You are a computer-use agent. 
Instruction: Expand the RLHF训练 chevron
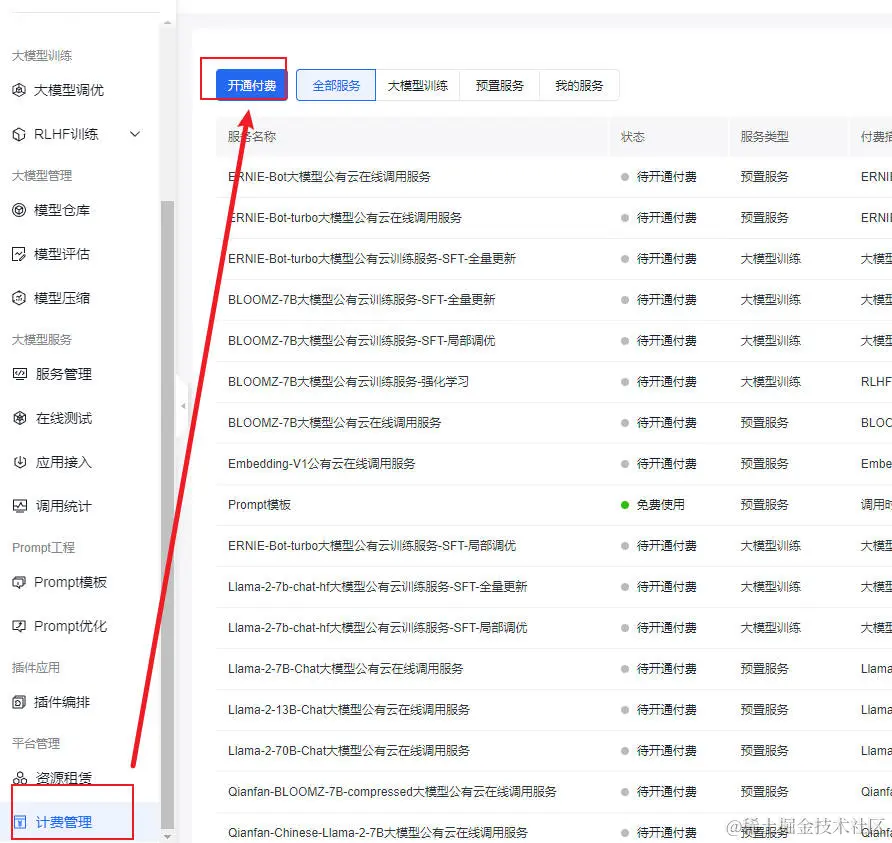pyautogui.click(x=135, y=134)
